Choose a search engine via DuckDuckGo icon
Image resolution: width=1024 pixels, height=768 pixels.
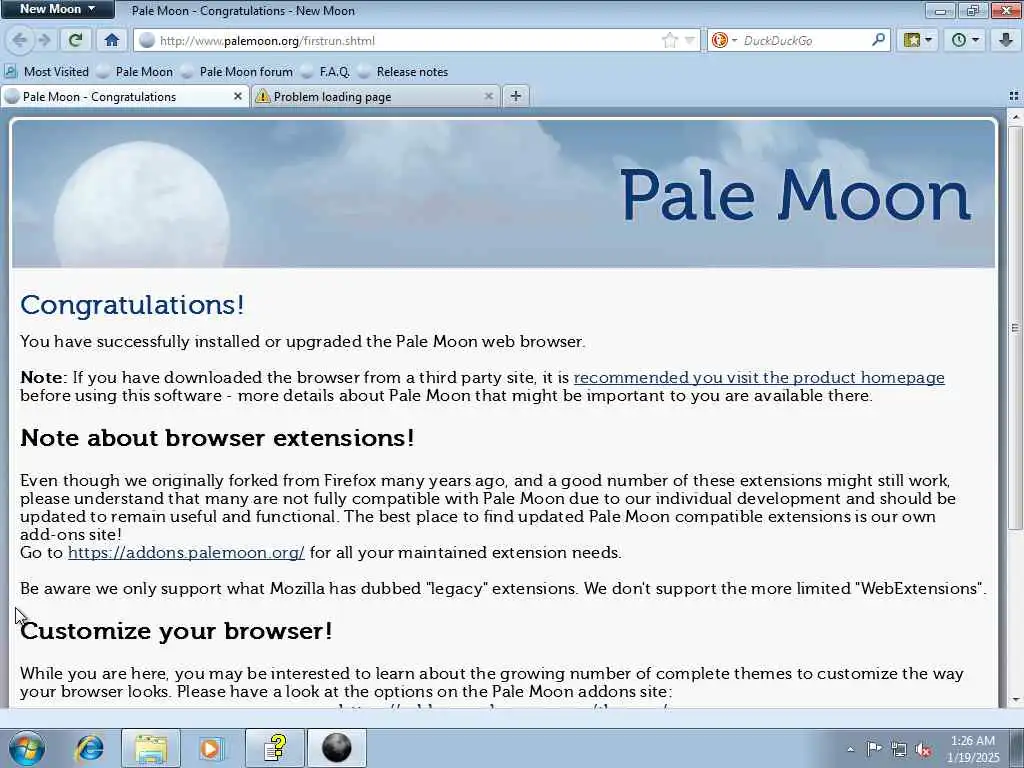tap(724, 40)
